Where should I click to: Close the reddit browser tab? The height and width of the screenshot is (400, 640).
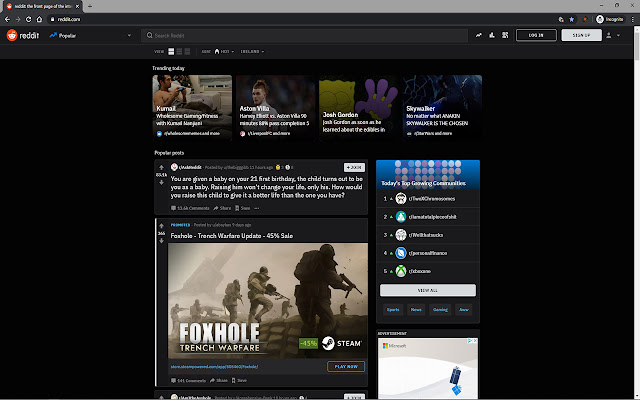77,6
